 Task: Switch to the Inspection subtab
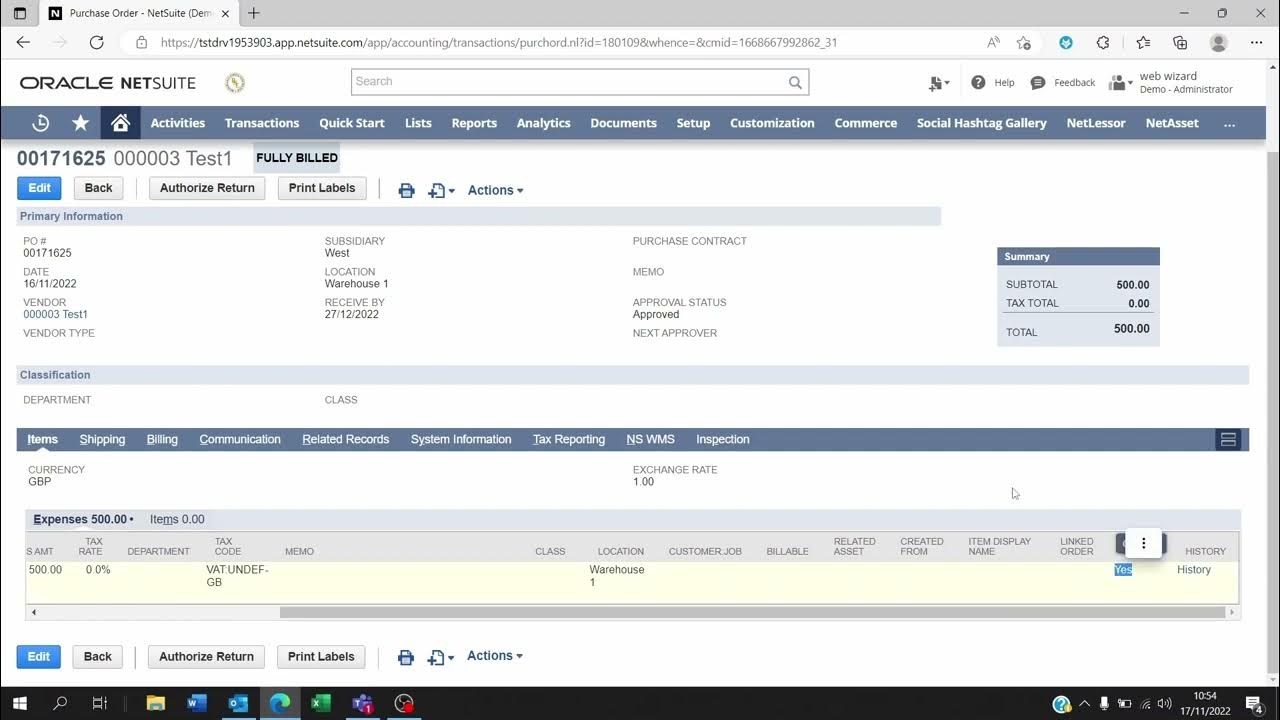[723, 439]
